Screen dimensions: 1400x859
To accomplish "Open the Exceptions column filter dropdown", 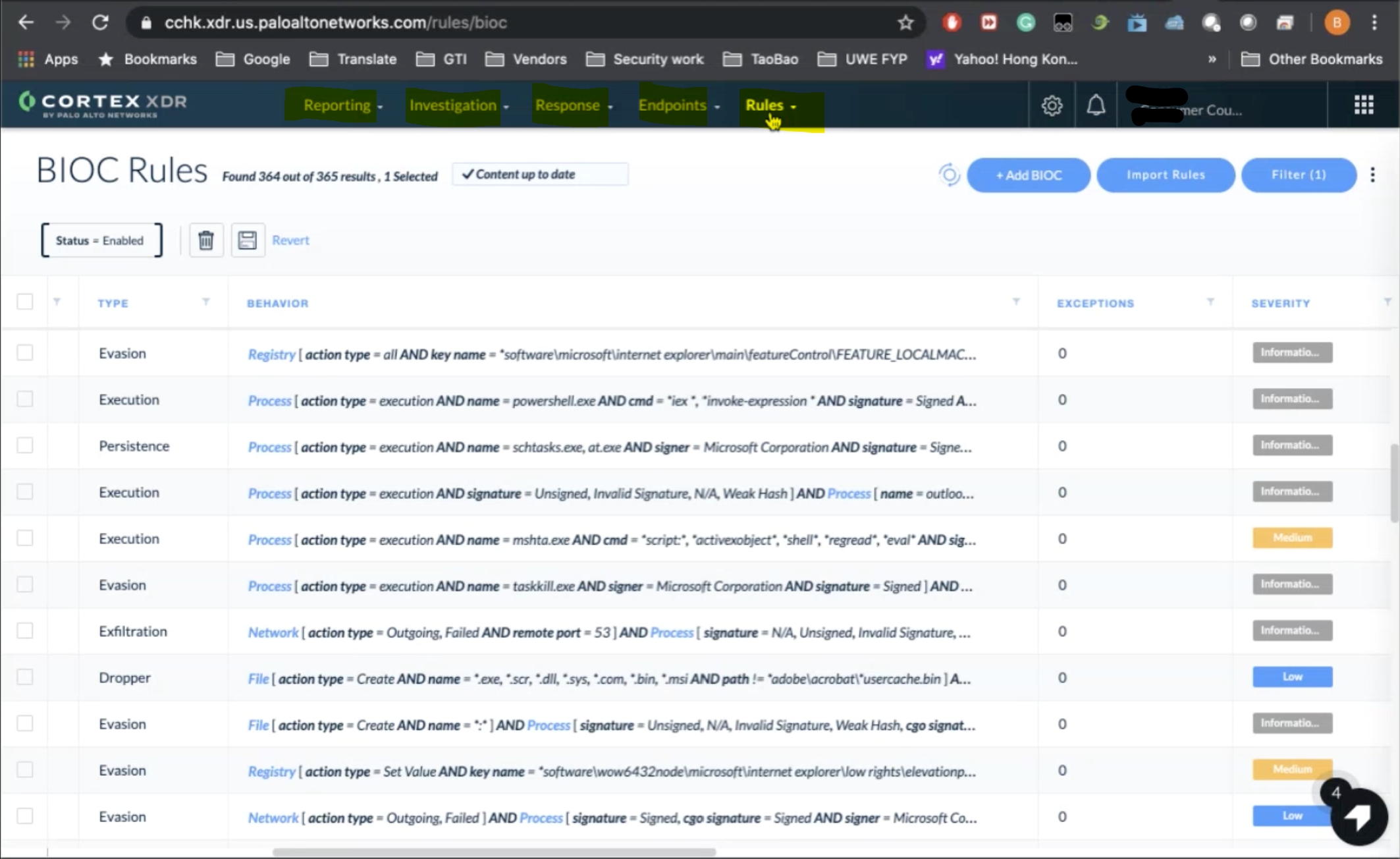I will (1210, 302).
